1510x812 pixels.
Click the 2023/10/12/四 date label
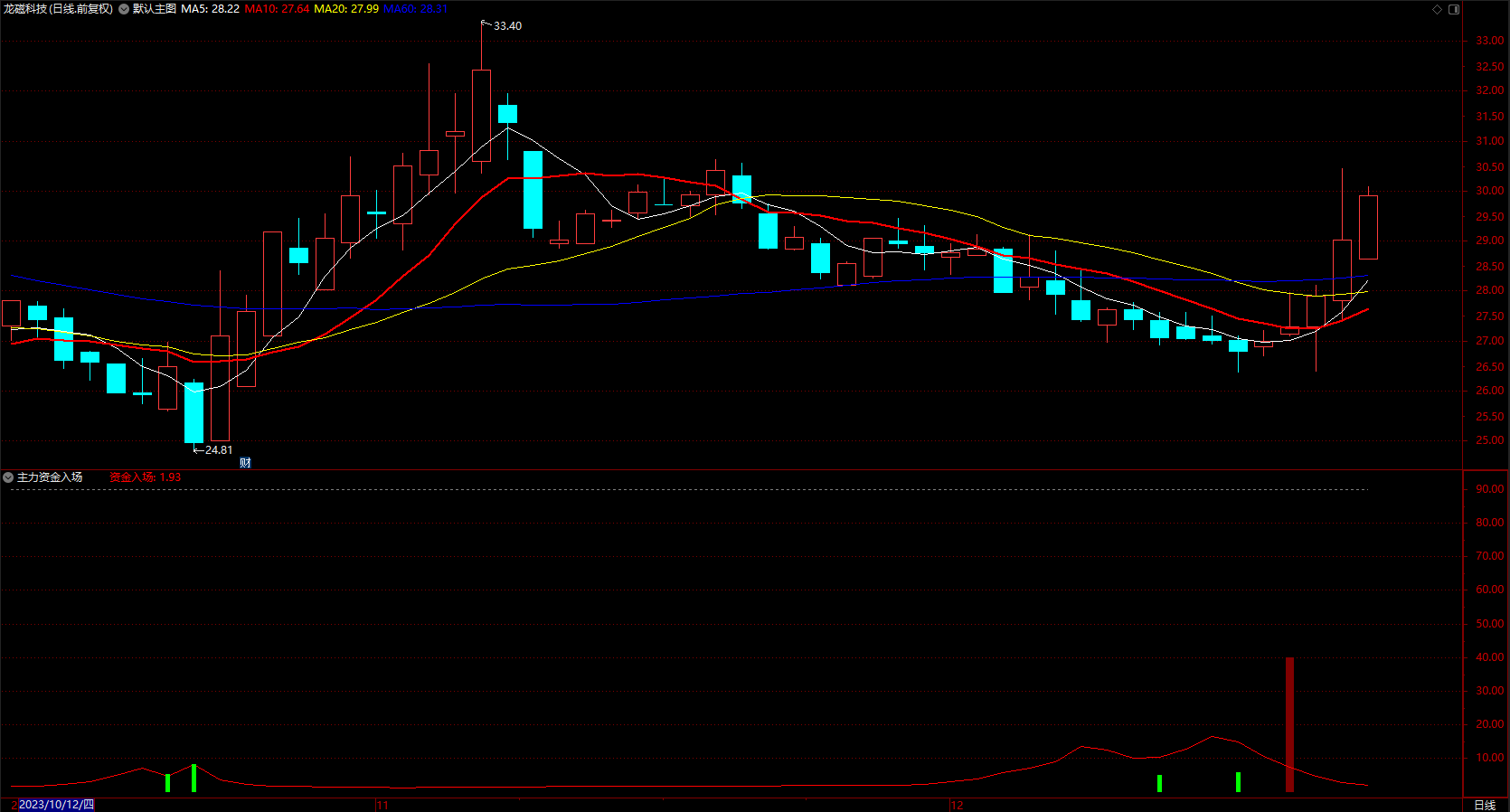tap(56, 805)
